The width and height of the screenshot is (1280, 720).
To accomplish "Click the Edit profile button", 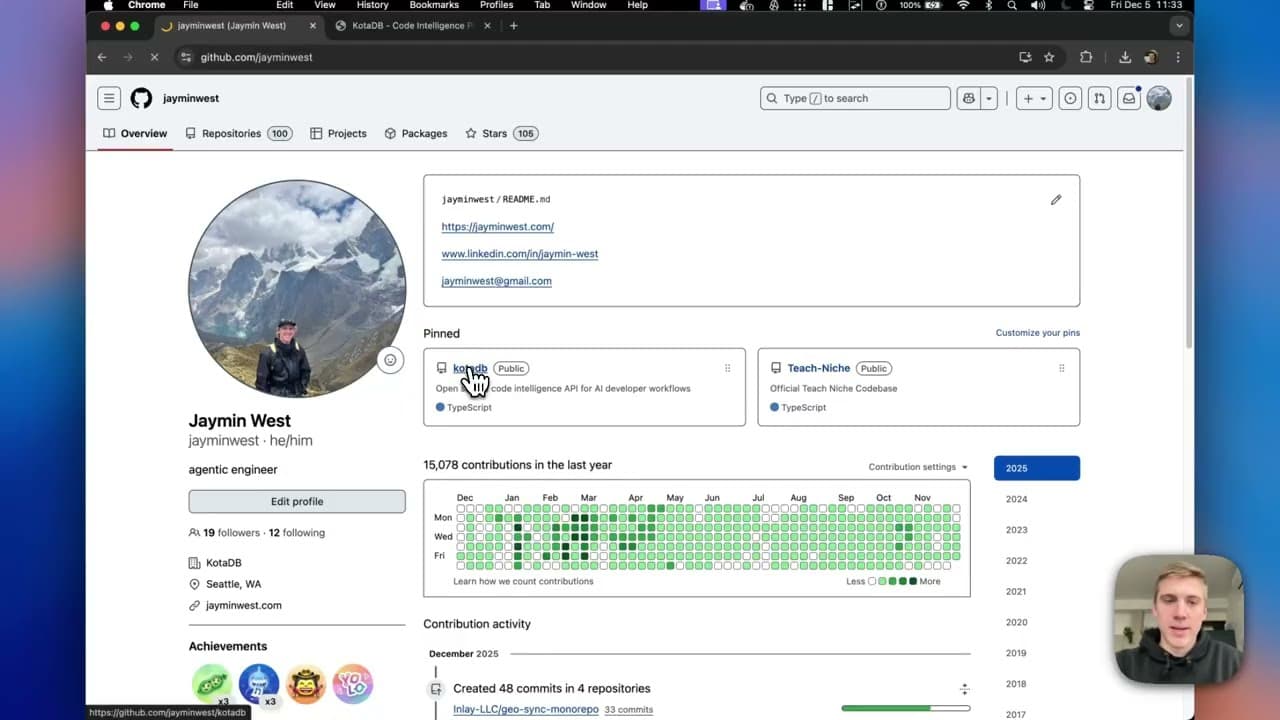I will point(297,501).
